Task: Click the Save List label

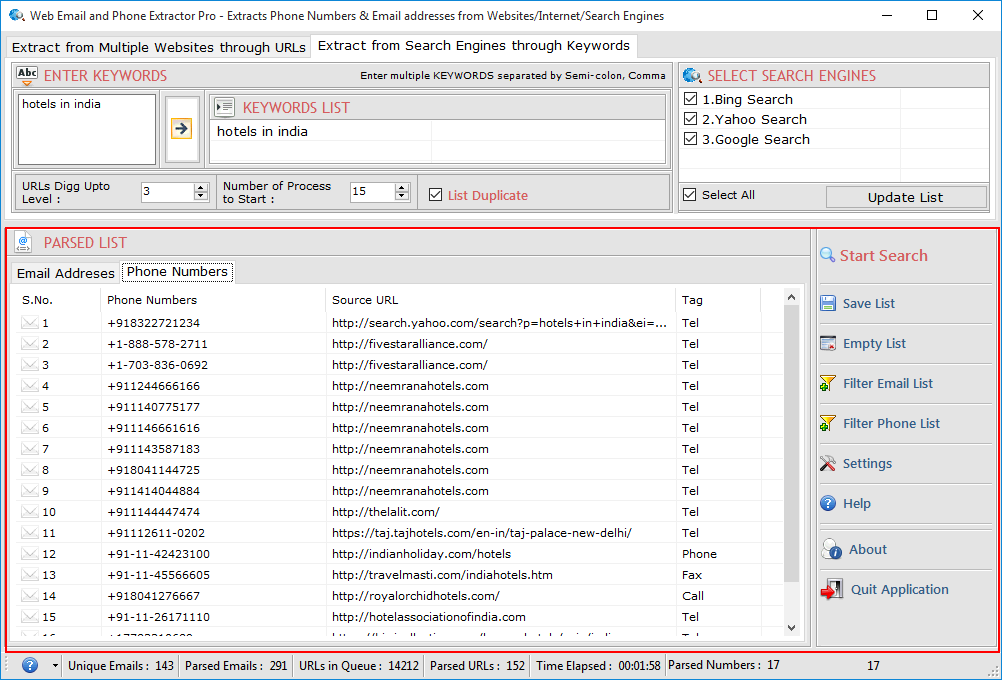Action: [x=868, y=304]
